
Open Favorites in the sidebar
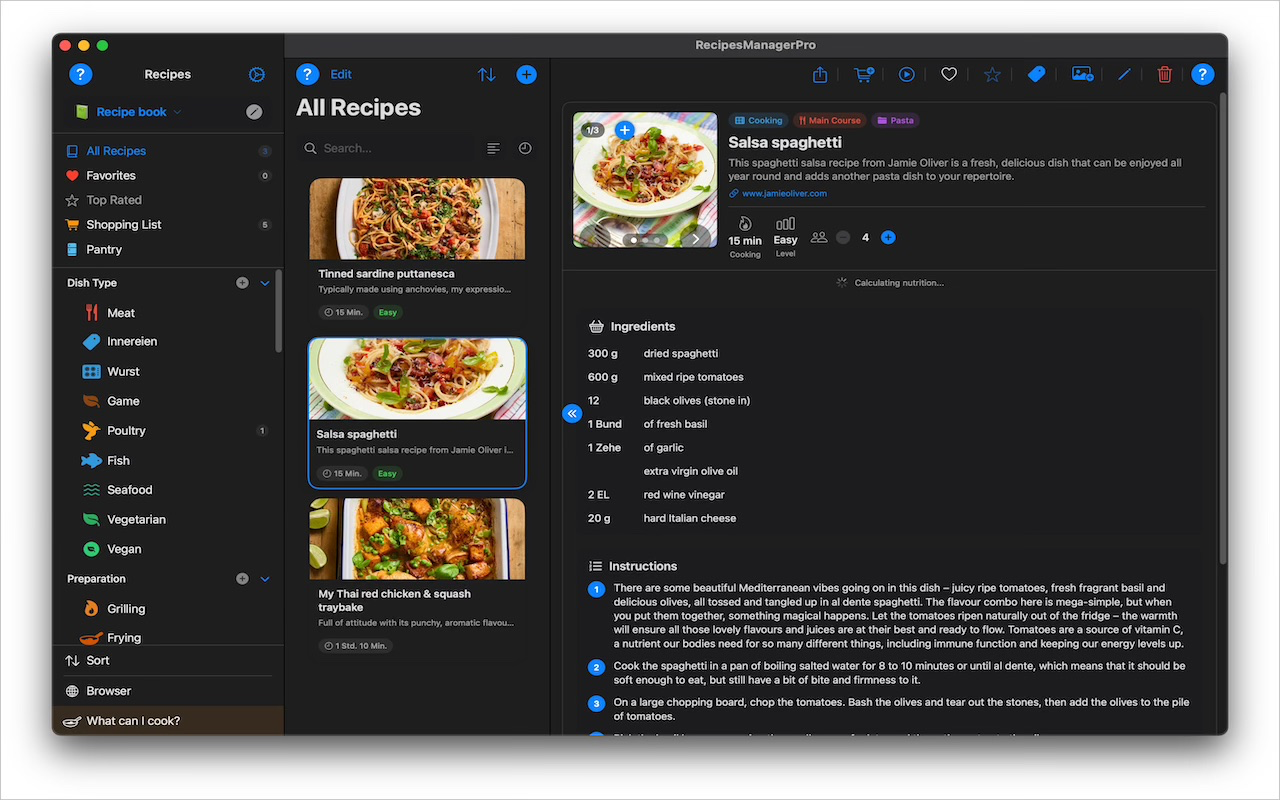(x=168, y=175)
